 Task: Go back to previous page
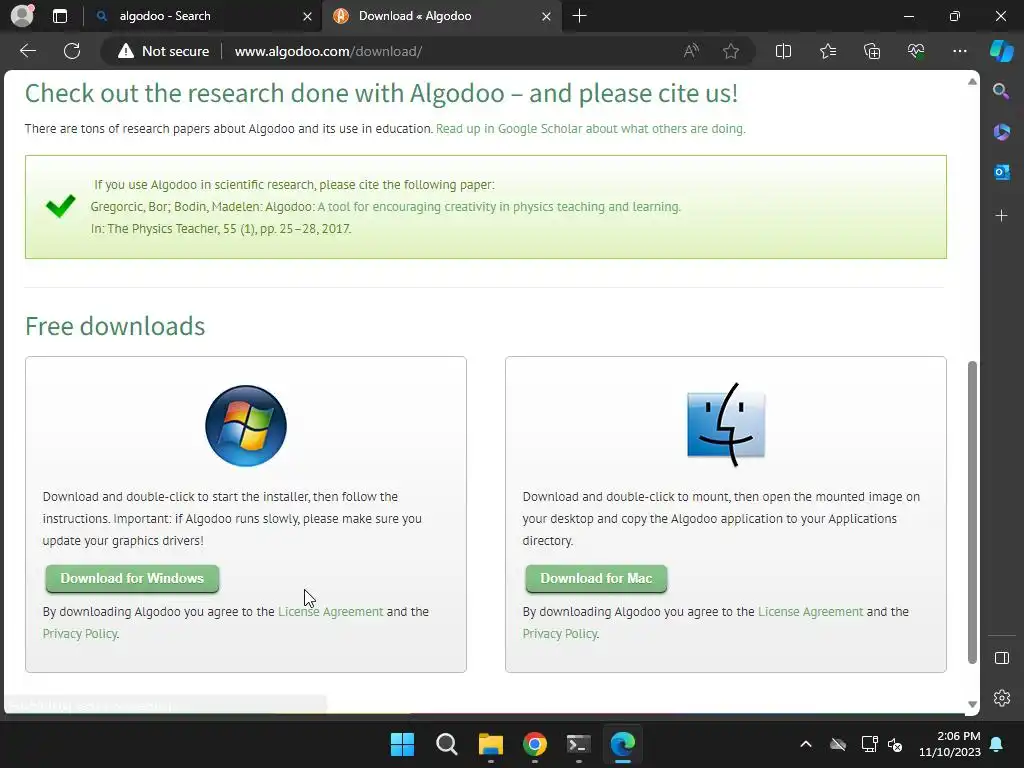pyautogui.click(x=28, y=51)
